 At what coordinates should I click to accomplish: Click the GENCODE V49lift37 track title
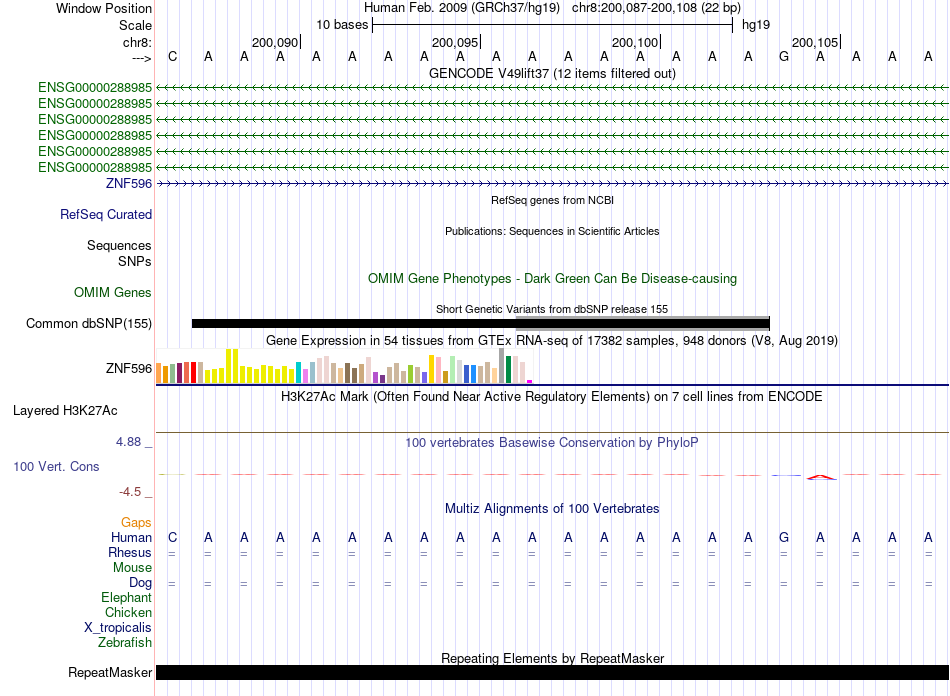(552, 73)
